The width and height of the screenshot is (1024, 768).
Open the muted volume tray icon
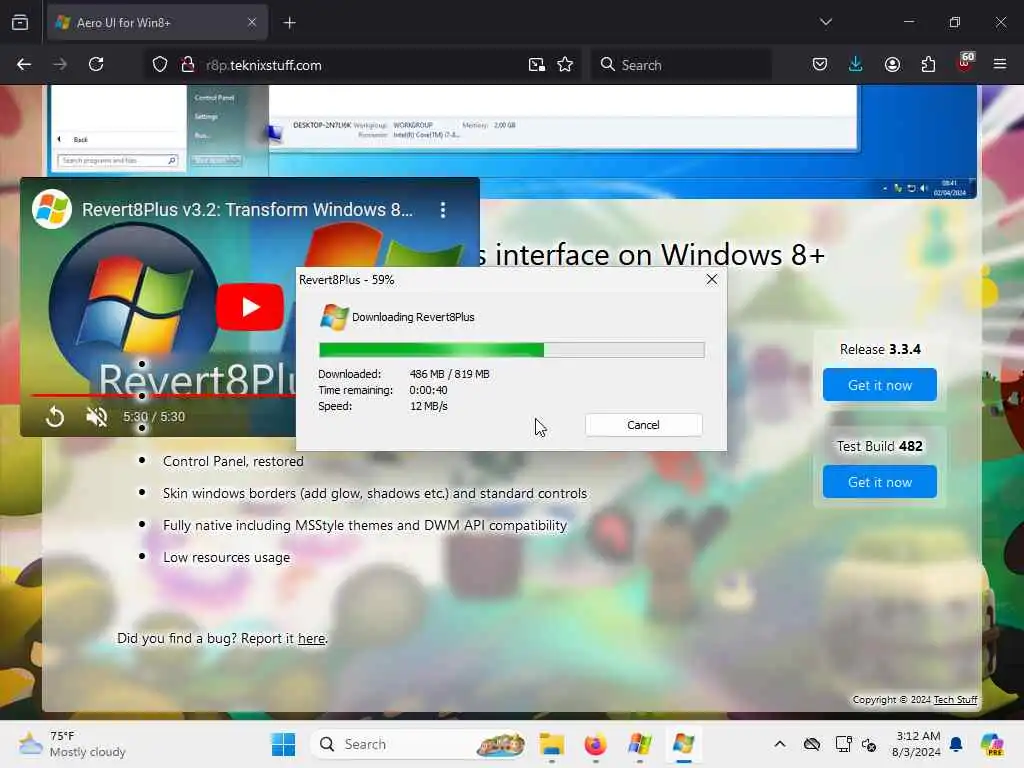click(869, 744)
